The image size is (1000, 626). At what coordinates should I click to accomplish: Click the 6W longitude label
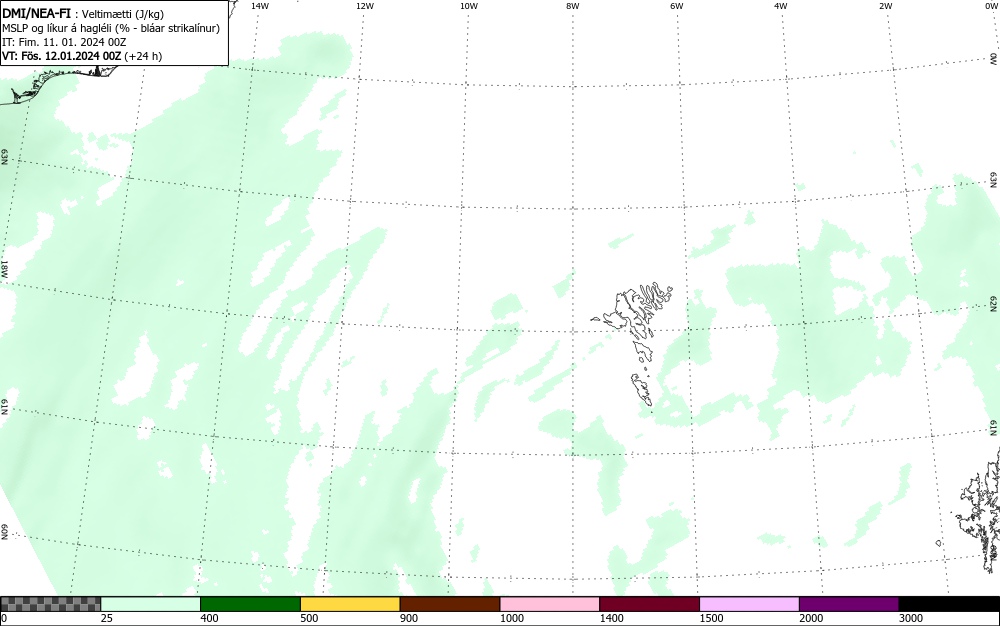(x=677, y=6)
